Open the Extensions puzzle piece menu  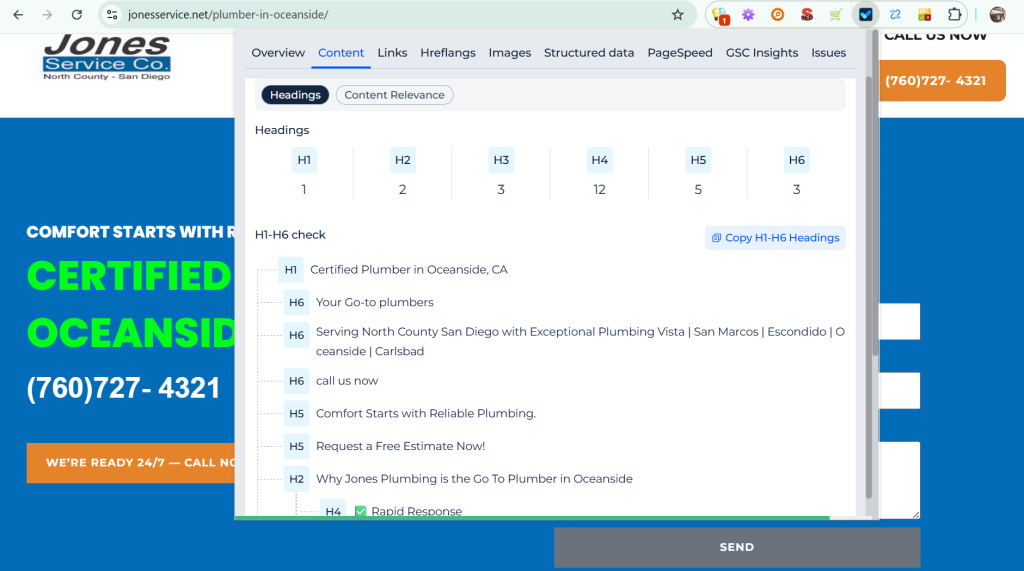[x=954, y=15]
